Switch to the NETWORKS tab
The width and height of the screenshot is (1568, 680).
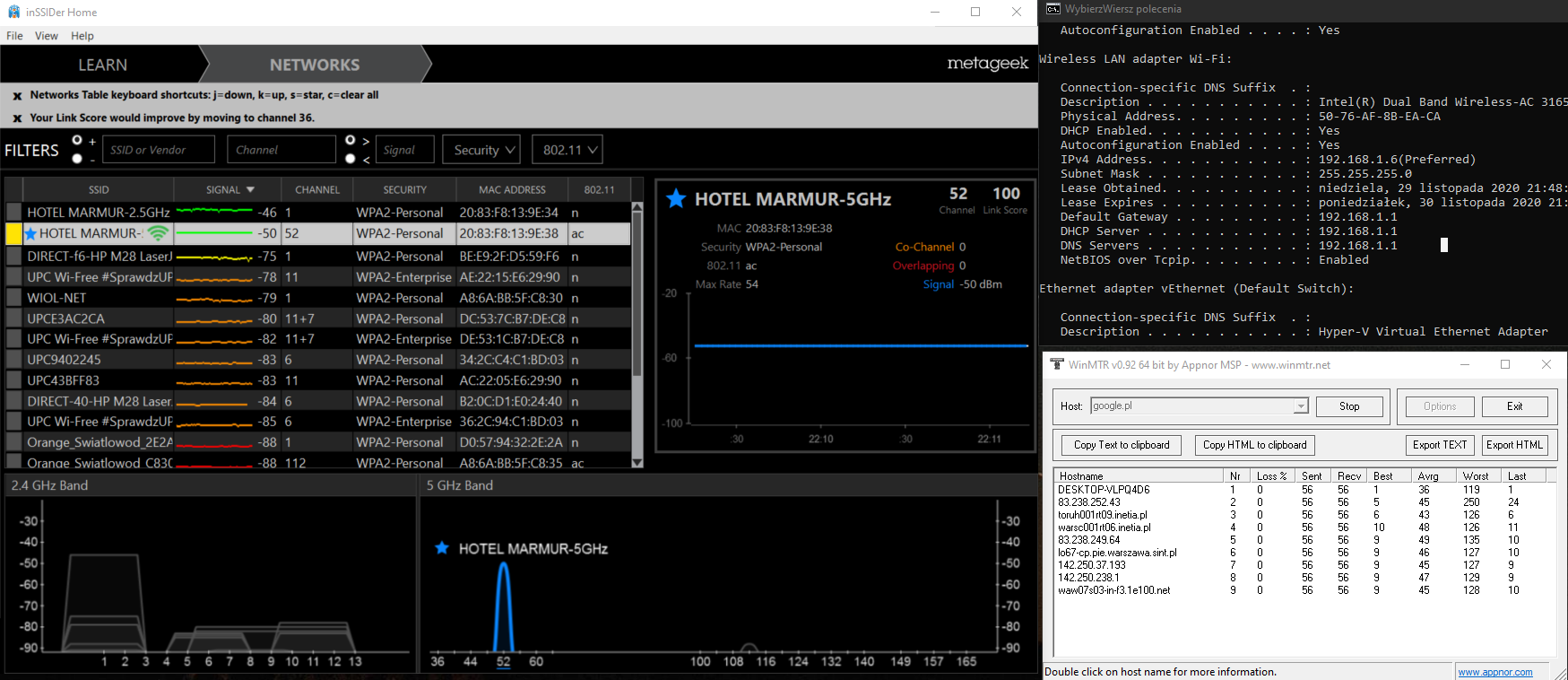315,65
